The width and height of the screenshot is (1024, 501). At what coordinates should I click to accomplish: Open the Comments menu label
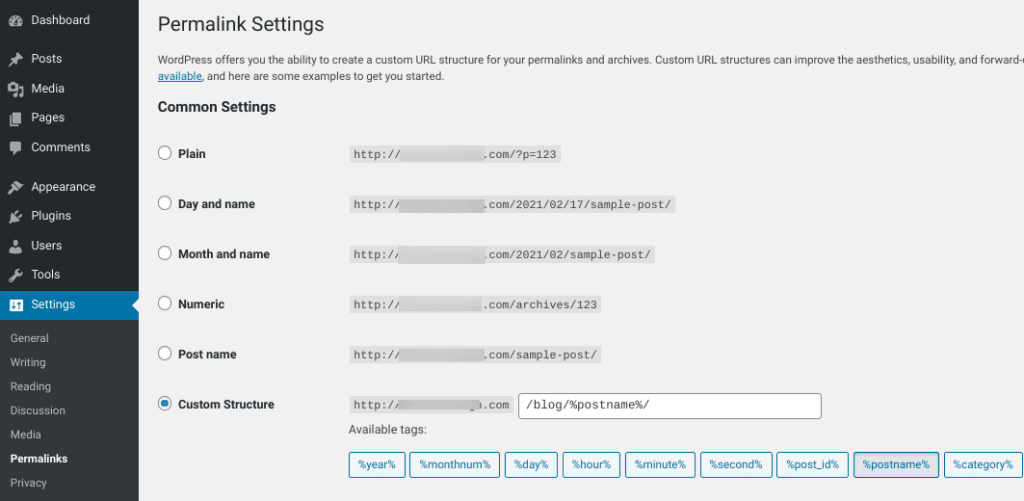(61, 147)
